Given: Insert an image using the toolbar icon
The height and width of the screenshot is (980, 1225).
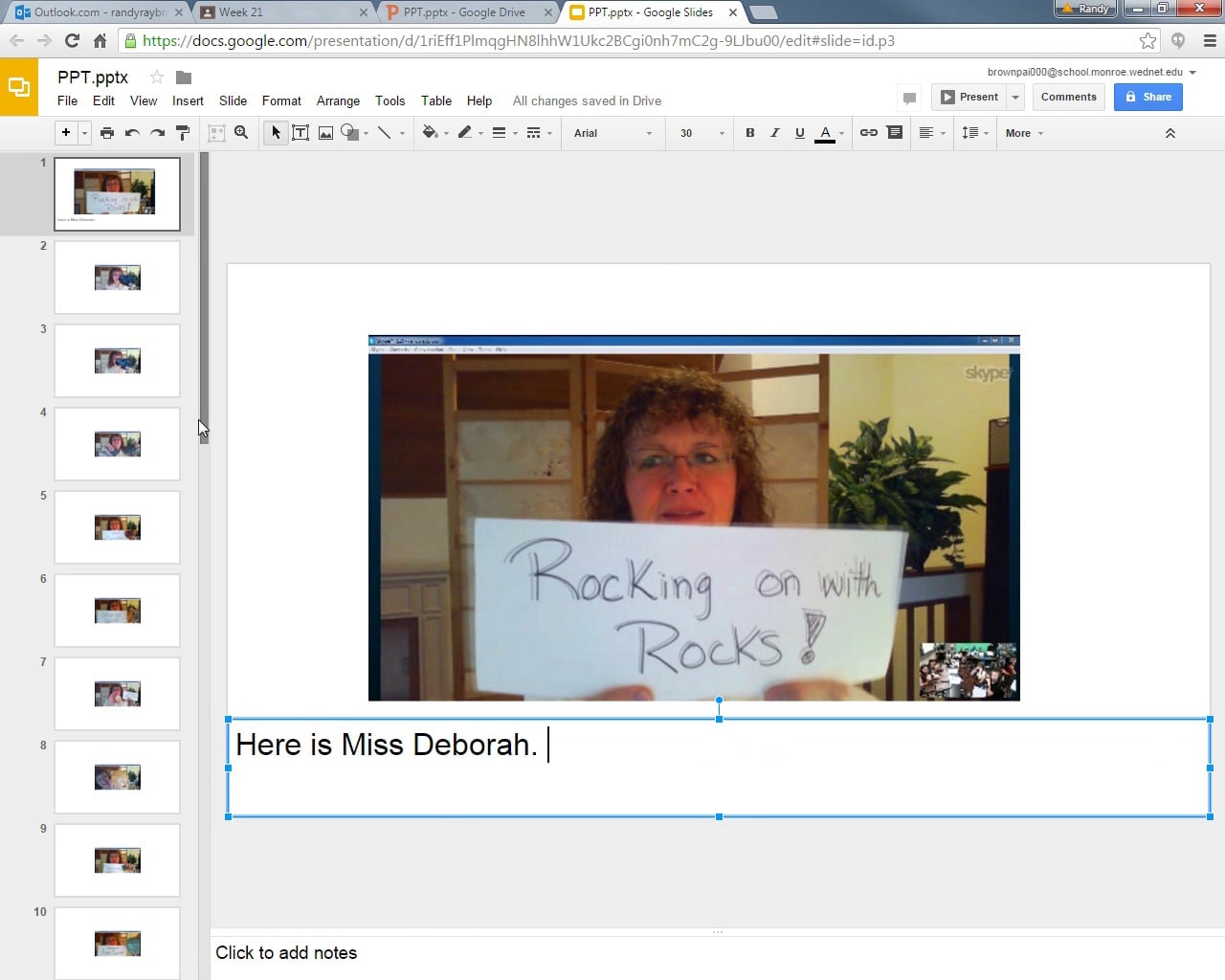Looking at the screenshot, I should tap(325, 133).
